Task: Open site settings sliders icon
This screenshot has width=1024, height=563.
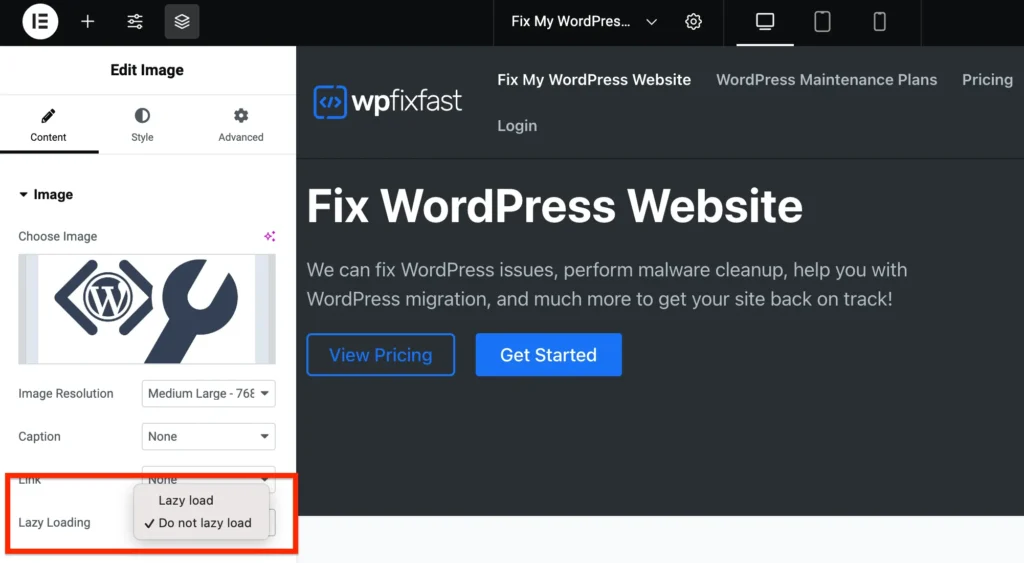Action: [x=135, y=21]
